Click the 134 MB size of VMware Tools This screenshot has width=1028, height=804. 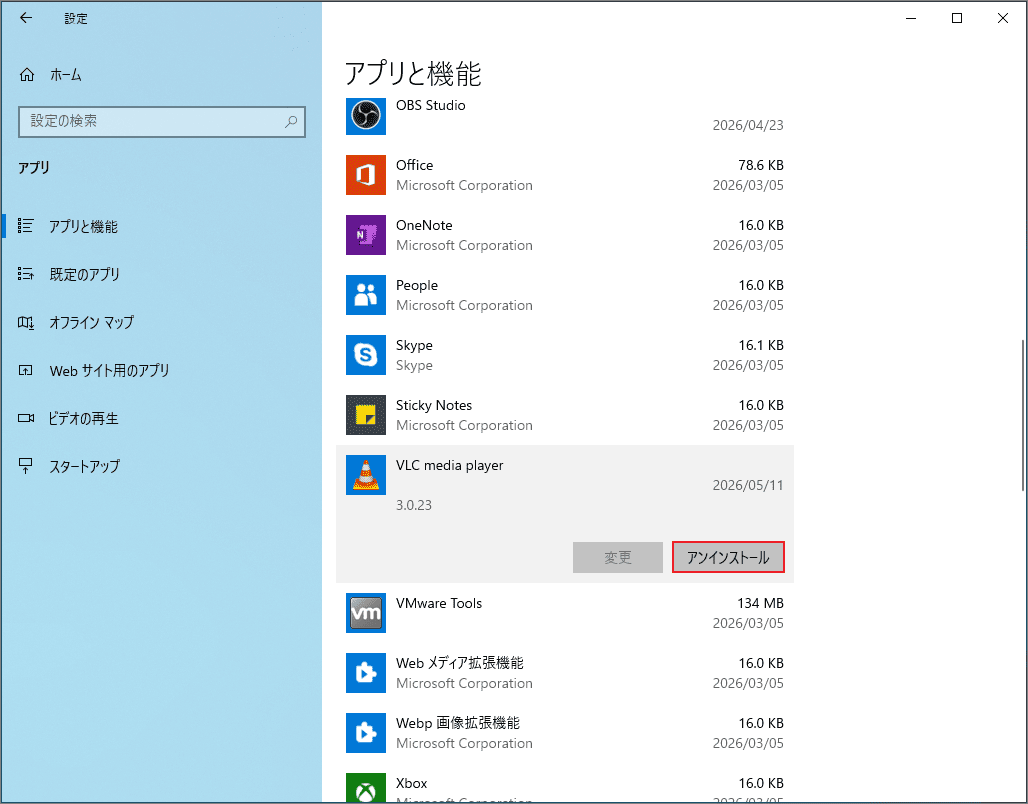tap(760, 603)
